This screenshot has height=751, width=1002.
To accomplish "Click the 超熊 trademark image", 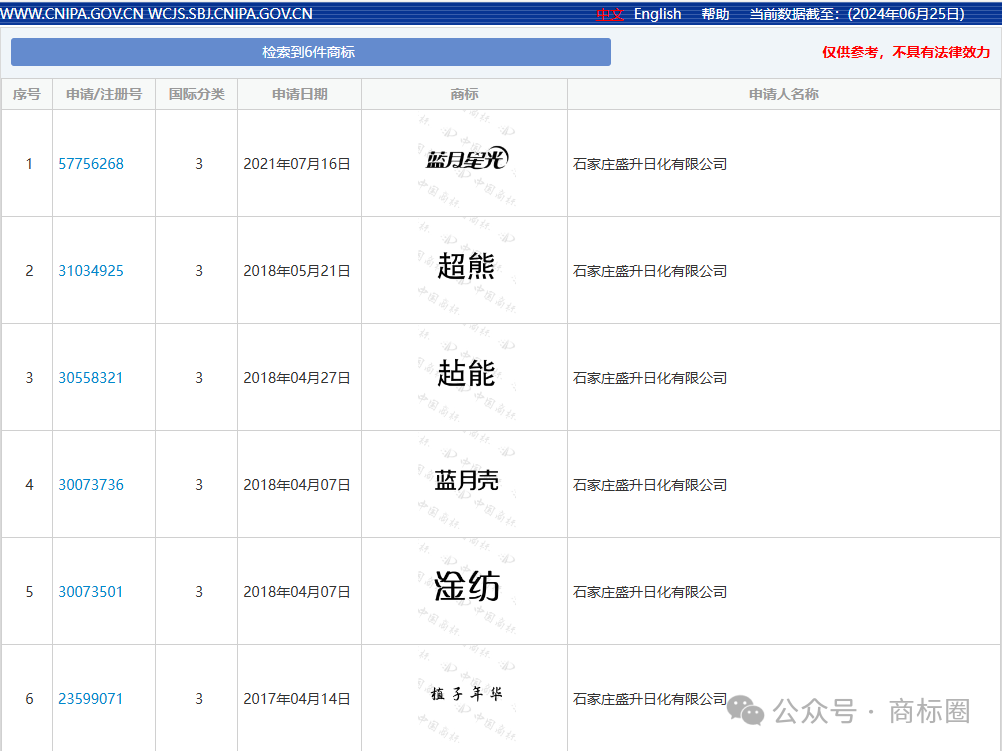I will (x=466, y=266).
